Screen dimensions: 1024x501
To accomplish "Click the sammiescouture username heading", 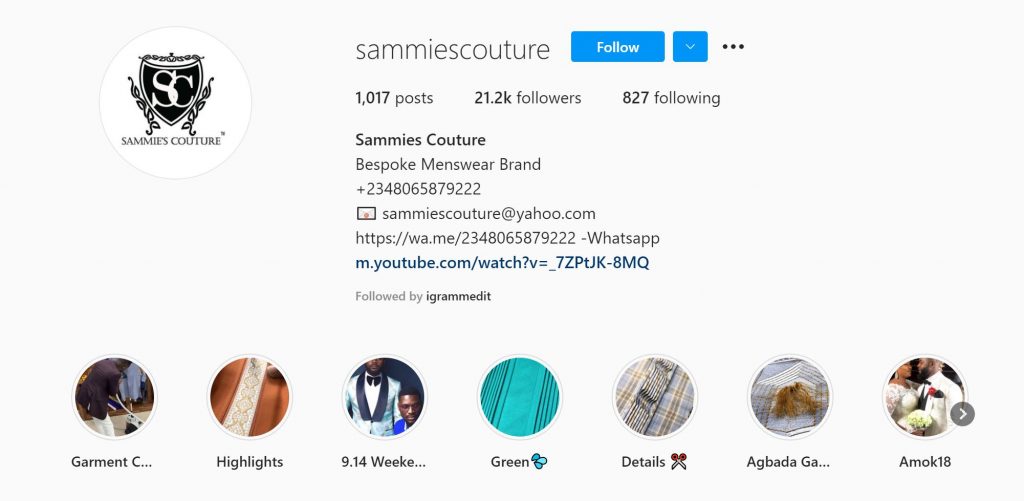I will [453, 49].
